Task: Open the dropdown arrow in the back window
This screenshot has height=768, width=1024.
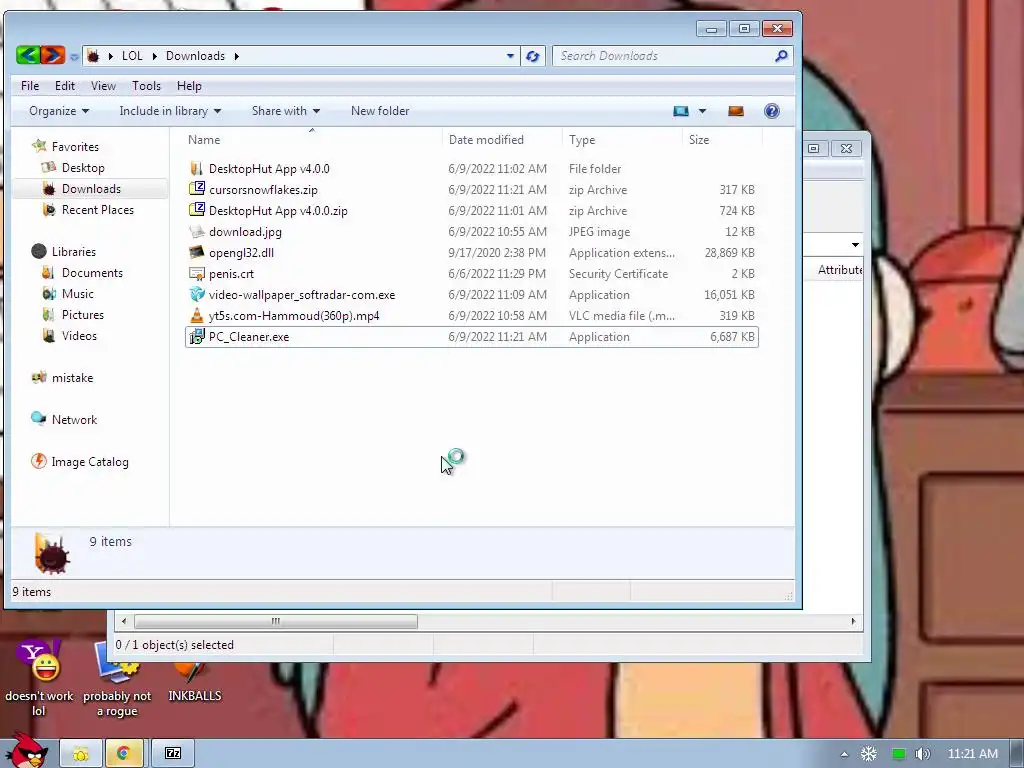Action: point(855,245)
